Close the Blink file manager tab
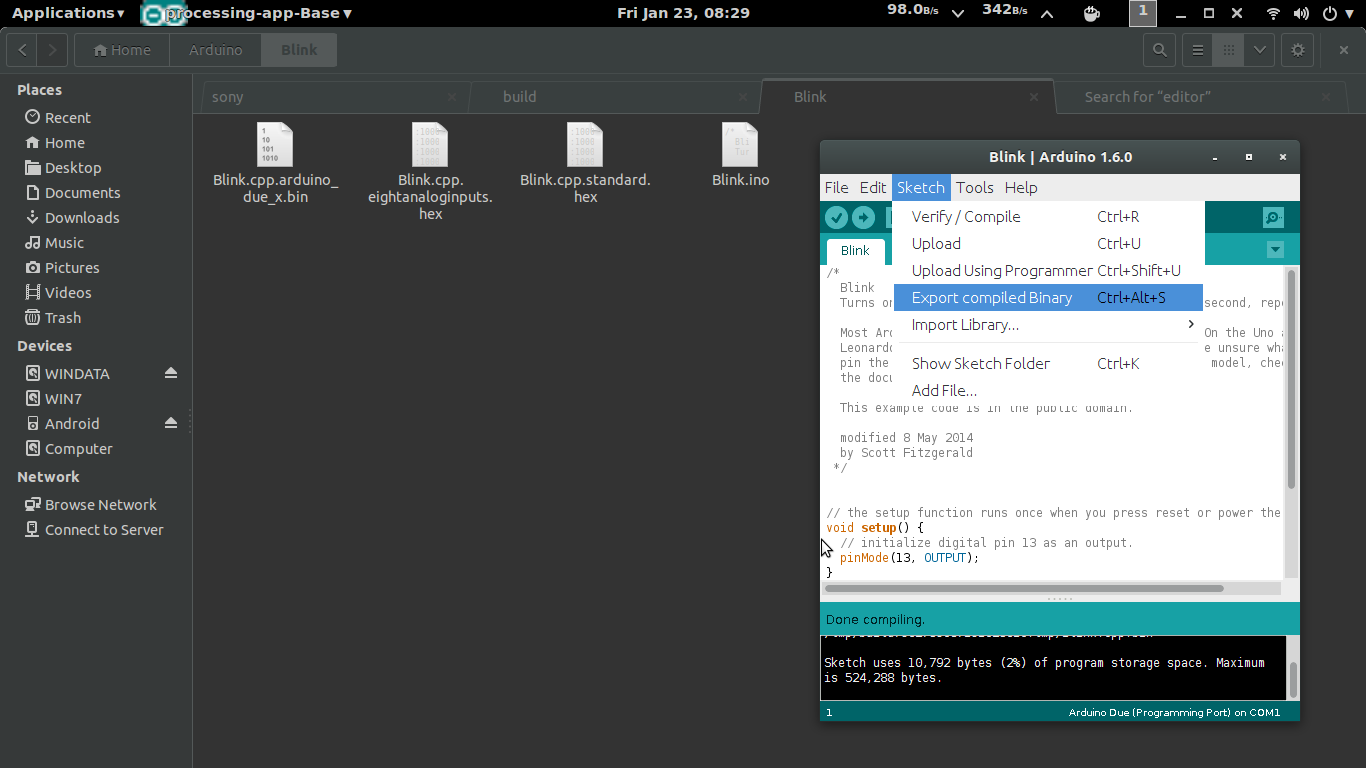Image resolution: width=1366 pixels, height=768 pixels. pyautogui.click(x=1035, y=97)
